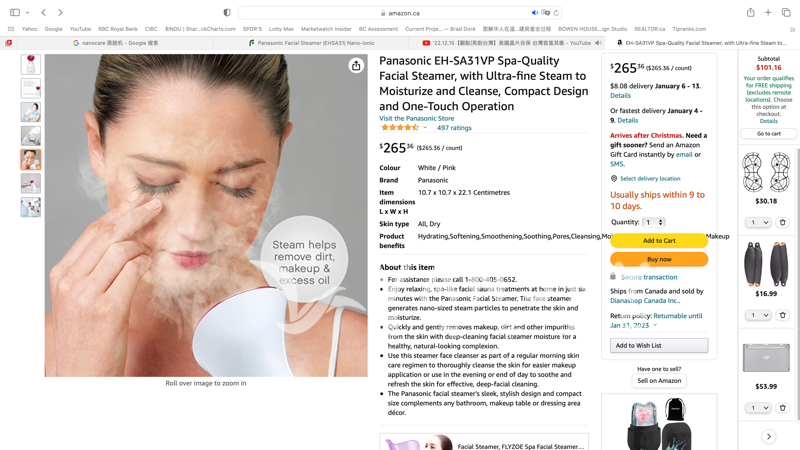Reload page using address bar icon
This screenshot has width=800, height=450.
coord(556,13)
